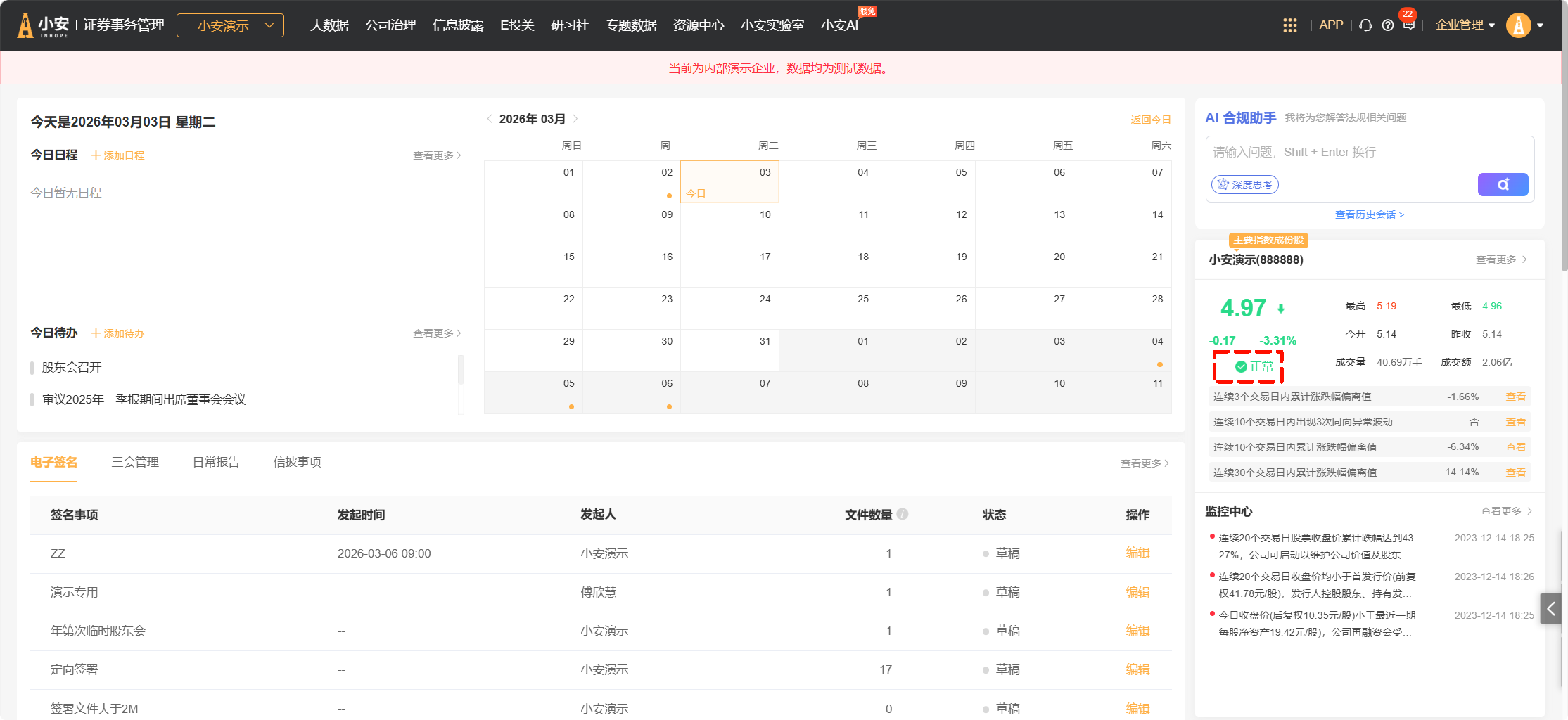Open 公司治理 menu

click(x=390, y=25)
